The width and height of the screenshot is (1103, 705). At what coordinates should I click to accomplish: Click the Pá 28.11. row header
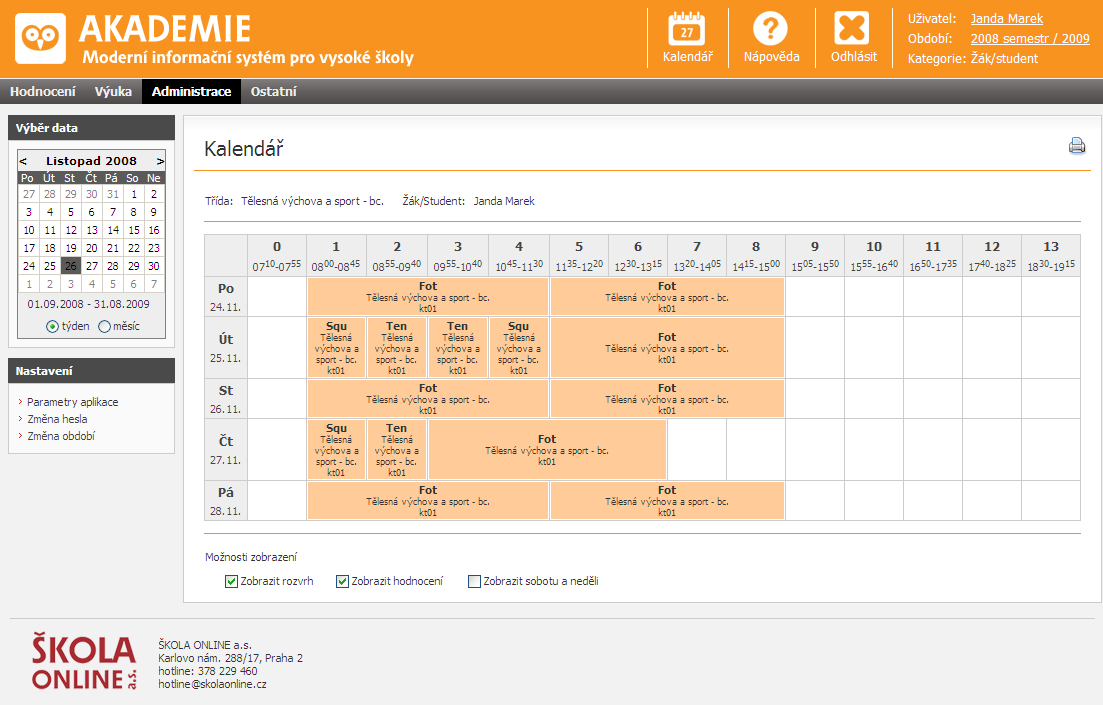226,500
